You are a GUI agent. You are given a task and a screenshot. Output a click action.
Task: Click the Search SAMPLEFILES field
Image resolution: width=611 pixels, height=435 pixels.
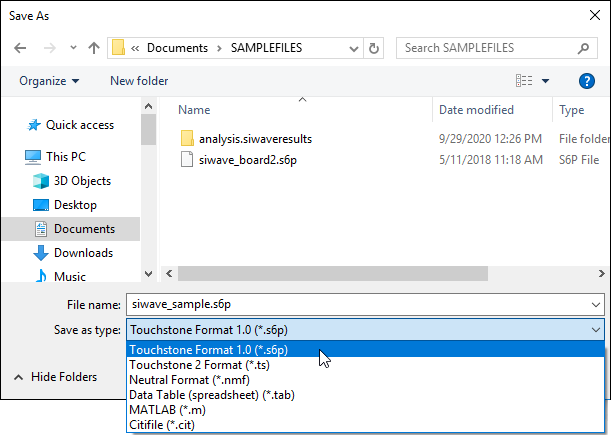click(499, 48)
